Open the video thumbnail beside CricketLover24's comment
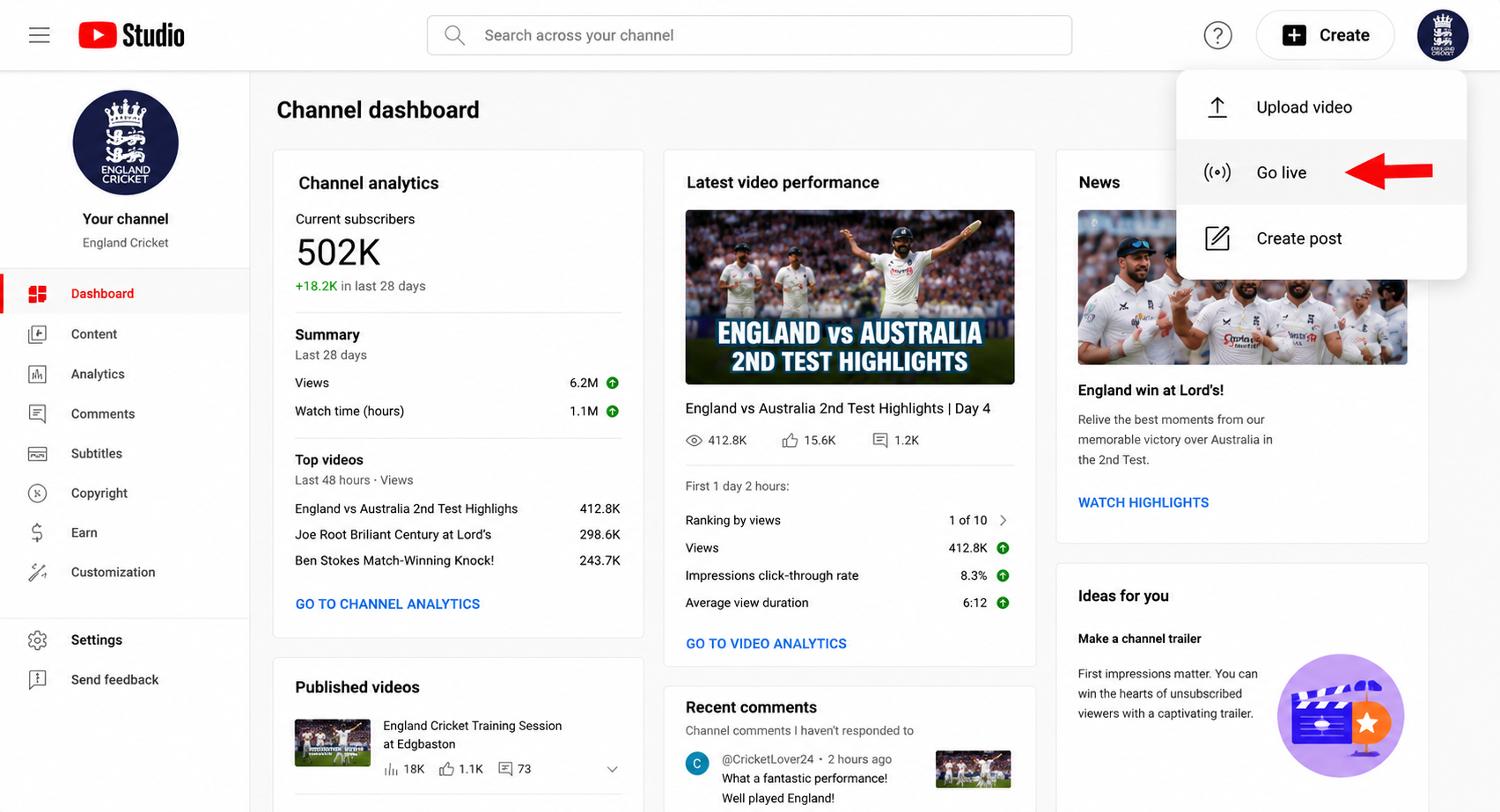 click(973, 769)
